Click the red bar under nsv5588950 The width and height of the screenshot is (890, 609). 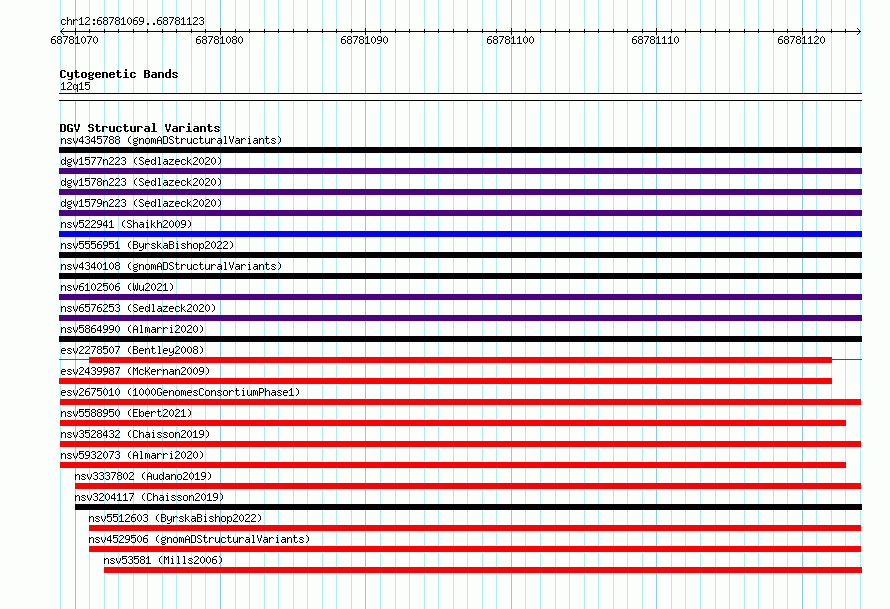tap(452, 423)
